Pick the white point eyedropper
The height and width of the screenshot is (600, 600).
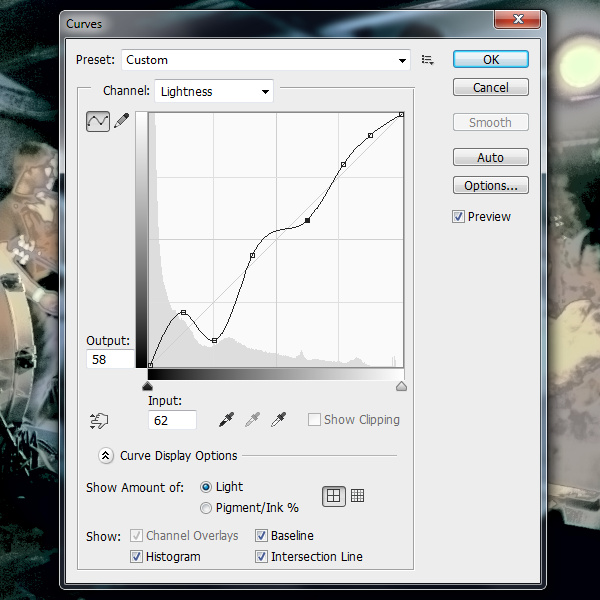coord(279,419)
